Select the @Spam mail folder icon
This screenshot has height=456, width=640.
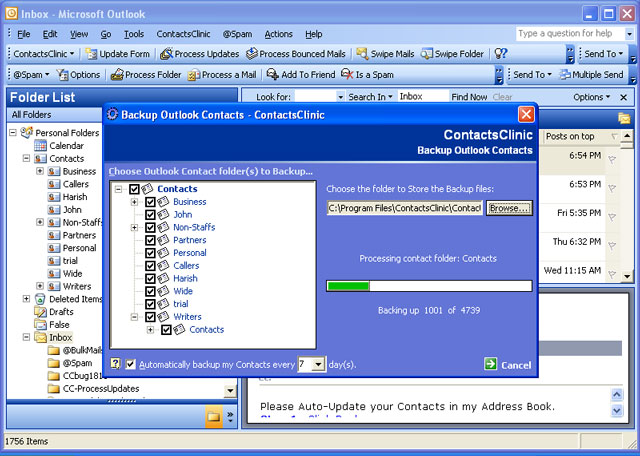(x=53, y=363)
